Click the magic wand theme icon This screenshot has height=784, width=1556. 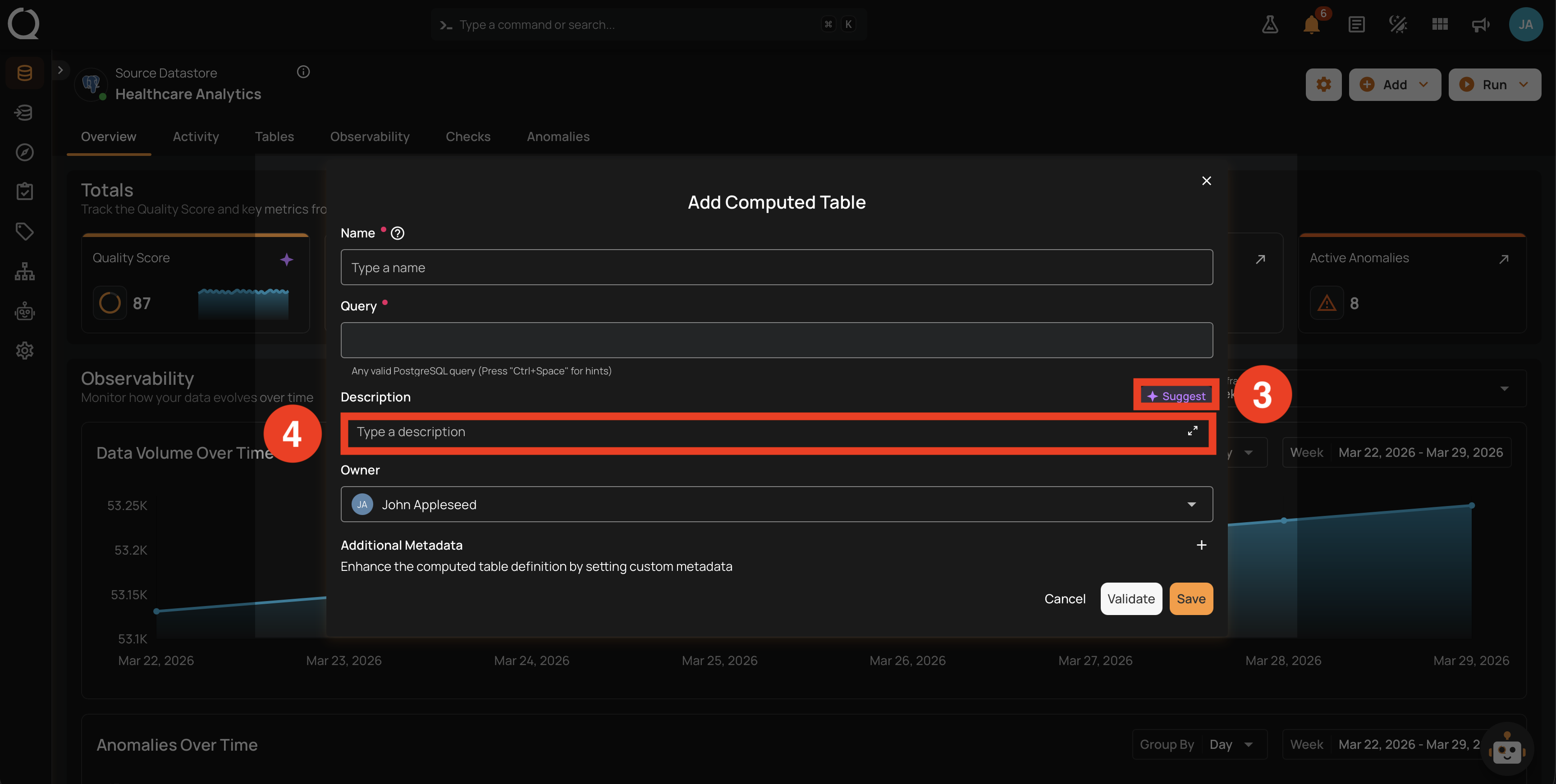click(x=1398, y=24)
